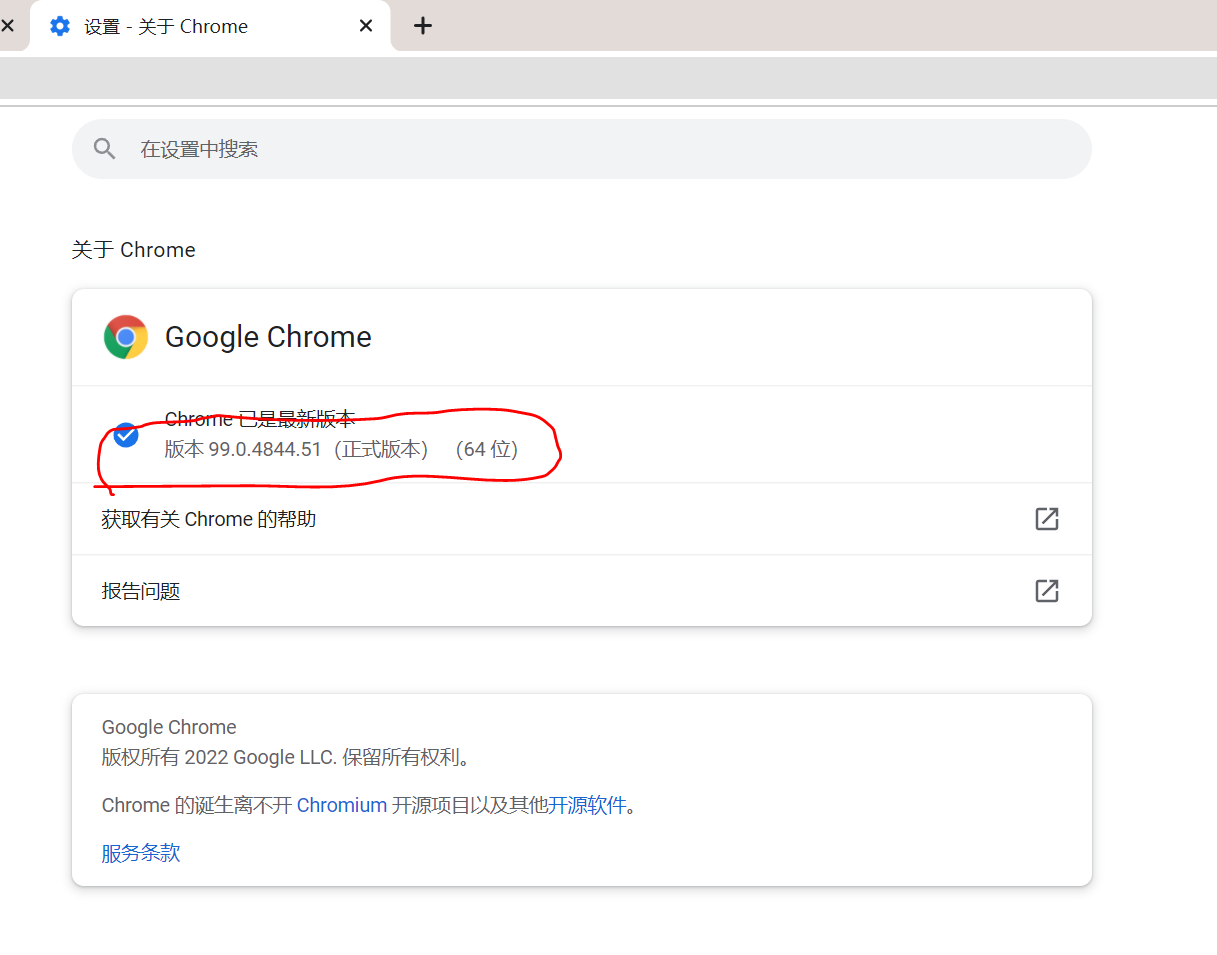Open external link icon for 报告问题
The image size is (1217, 955).
1047,591
